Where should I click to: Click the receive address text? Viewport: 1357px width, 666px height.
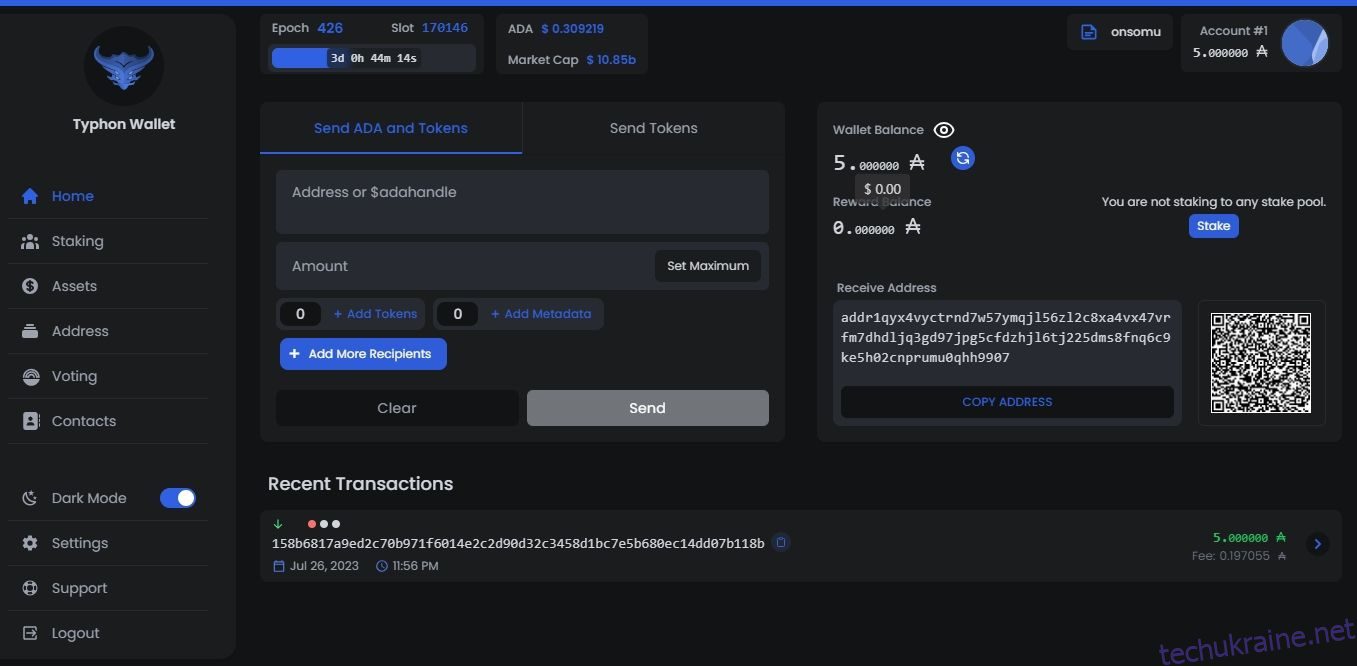[x=1006, y=337]
